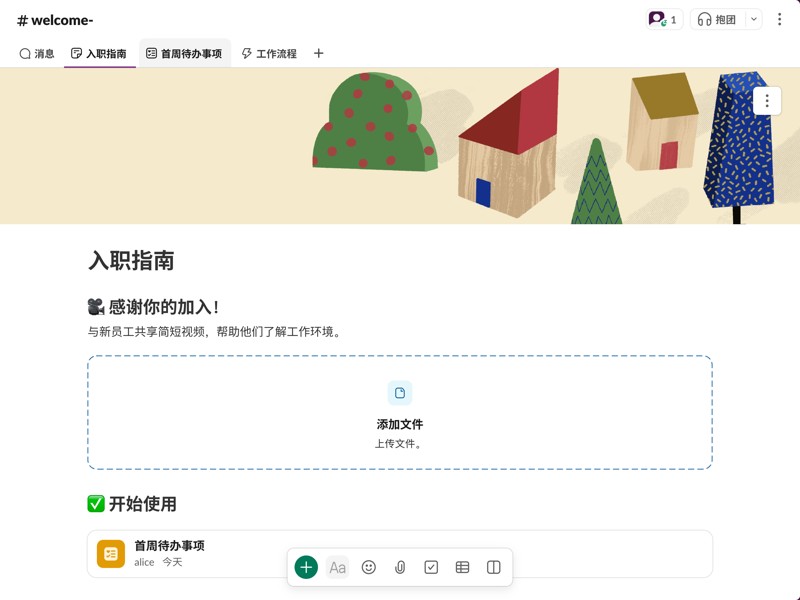The width and height of the screenshot is (800, 600).
Task: Open the channel overflow three-dot menu
Action: (x=781, y=19)
